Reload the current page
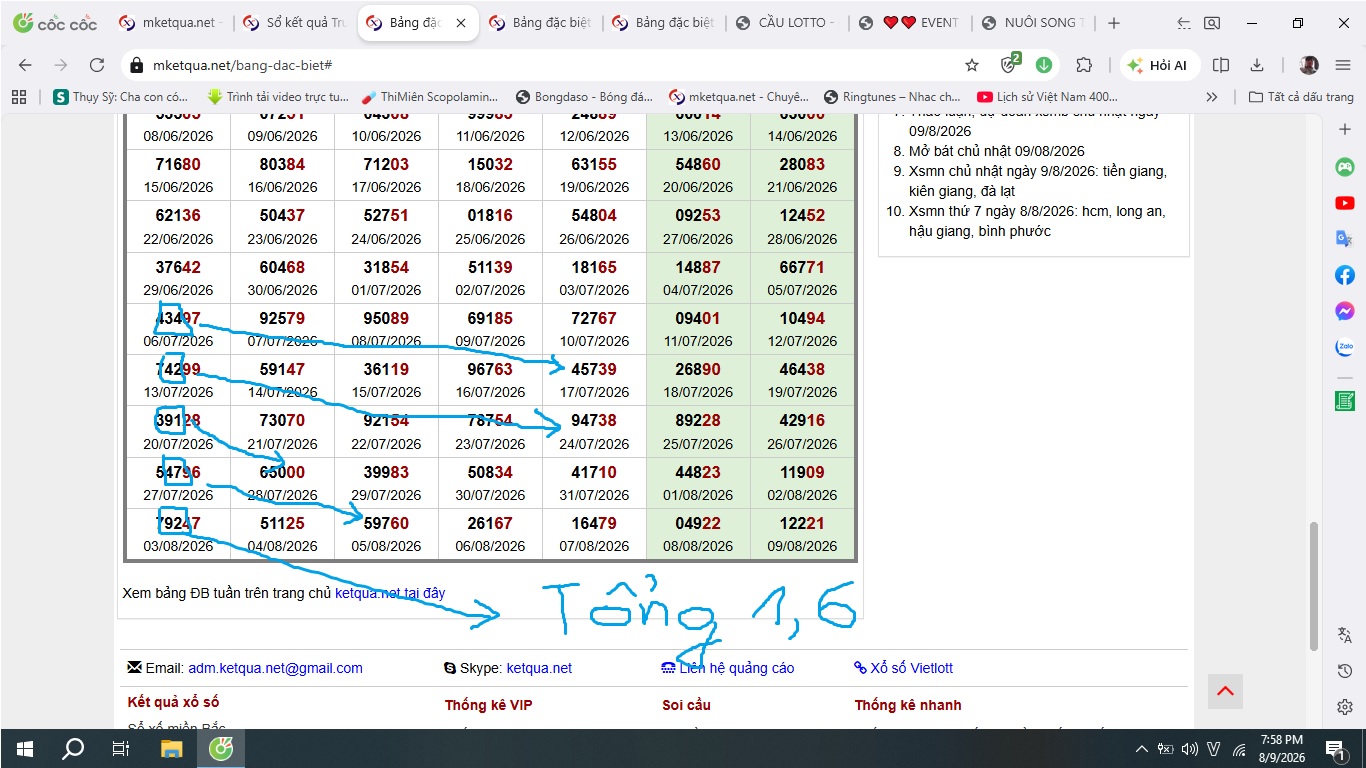This screenshot has width=1366, height=768. coord(97,65)
